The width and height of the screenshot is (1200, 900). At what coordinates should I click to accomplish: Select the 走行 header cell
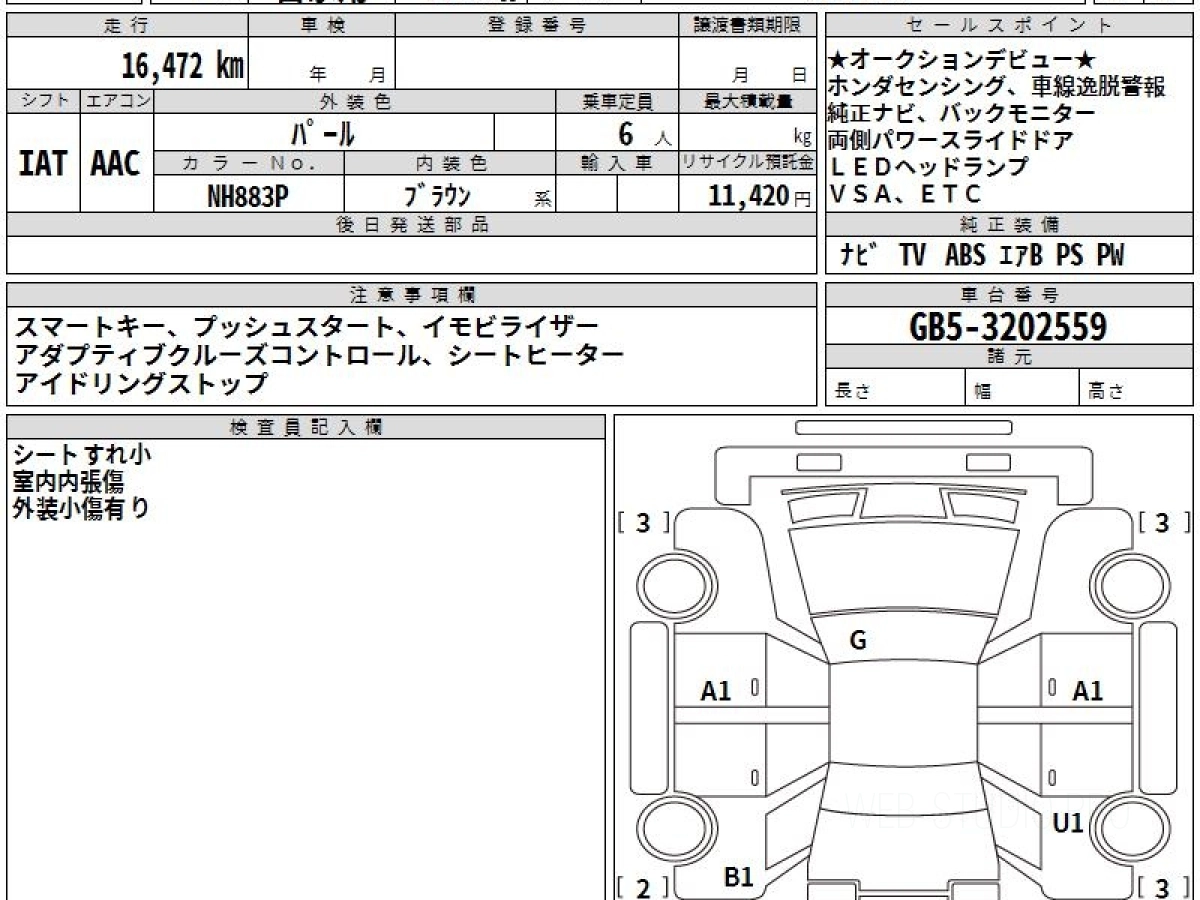coord(127,26)
